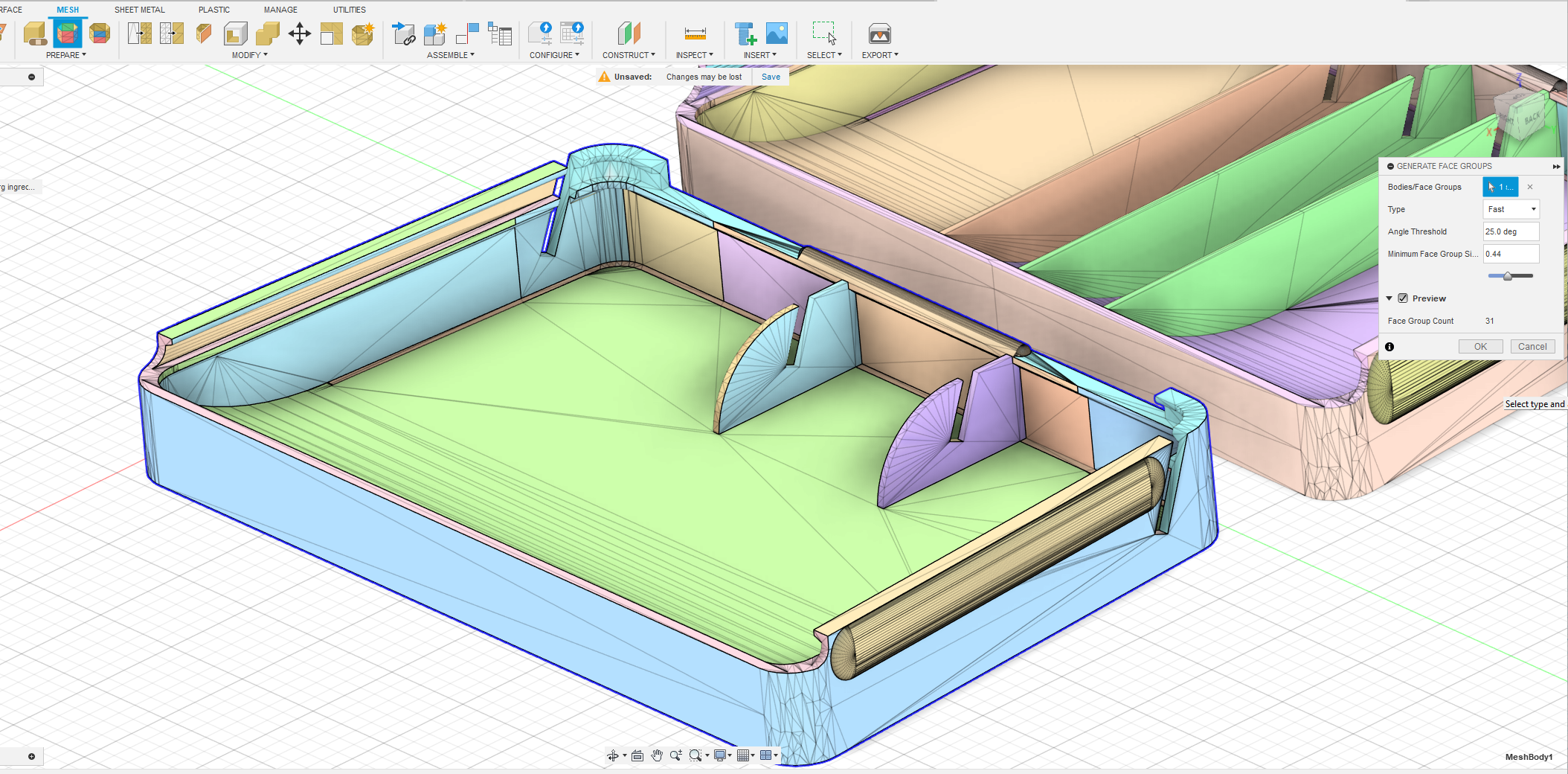Expand the MODIFY dropdown menu
The image size is (1568, 774).
click(249, 55)
